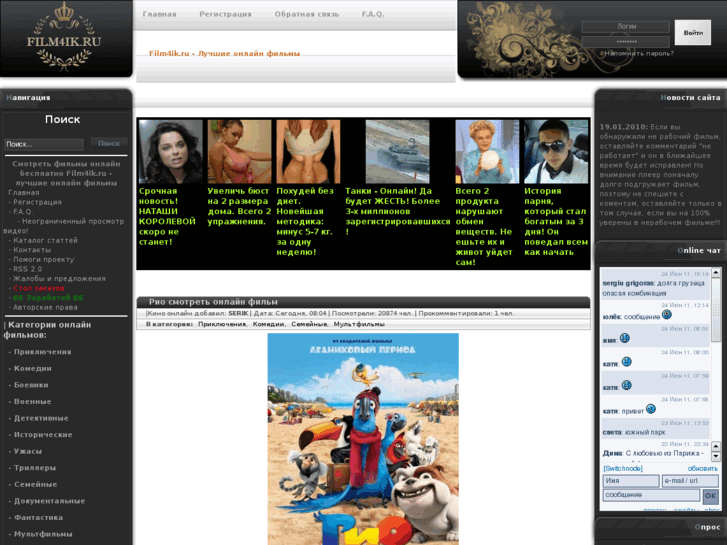This screenshot has width=727, height=545.
Task: Open Авторские права sidebar link
Action: click(45, 308)
